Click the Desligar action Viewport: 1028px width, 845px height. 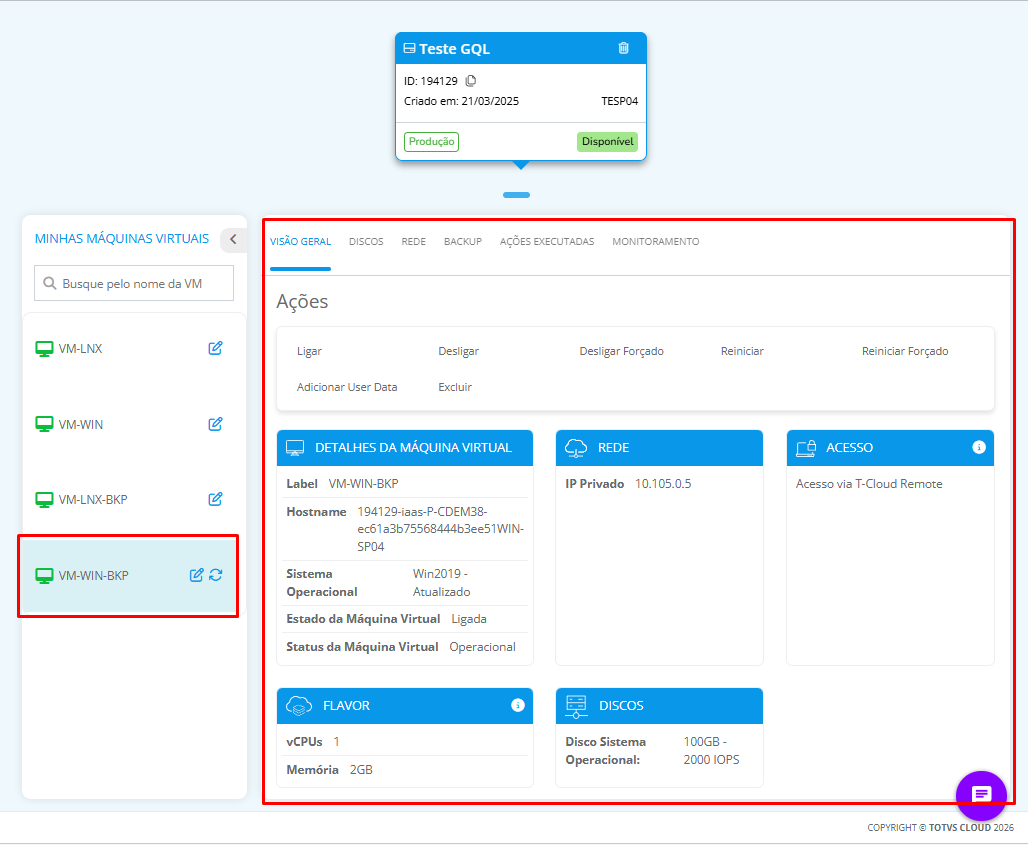458,351
